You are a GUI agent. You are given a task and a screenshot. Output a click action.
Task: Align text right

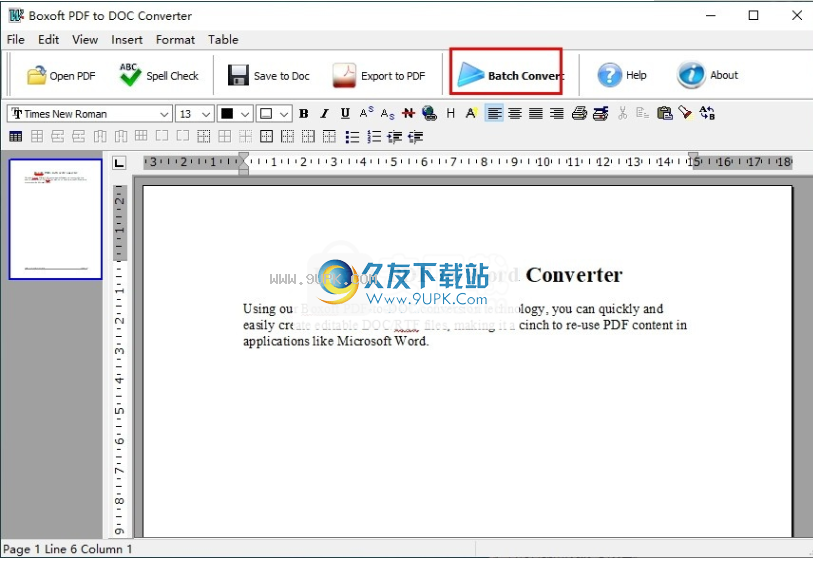(x=557, y=114)
